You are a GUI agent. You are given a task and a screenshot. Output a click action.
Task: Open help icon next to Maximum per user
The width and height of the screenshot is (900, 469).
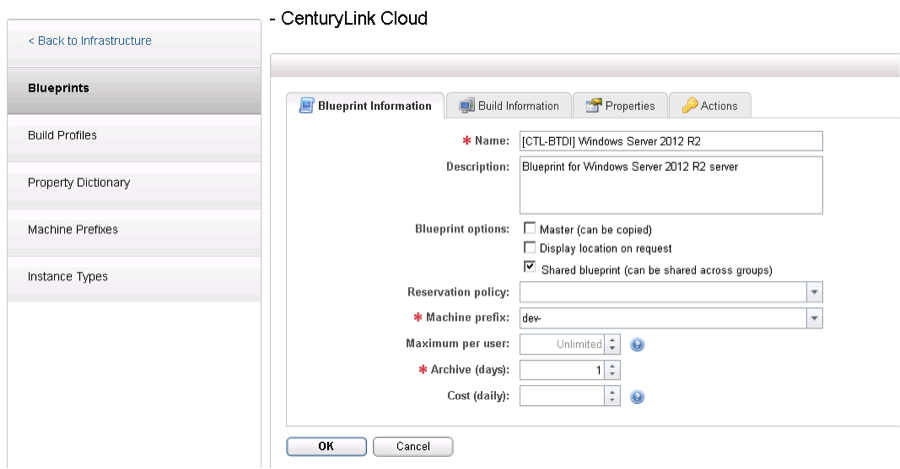click(x=637, y=344)
